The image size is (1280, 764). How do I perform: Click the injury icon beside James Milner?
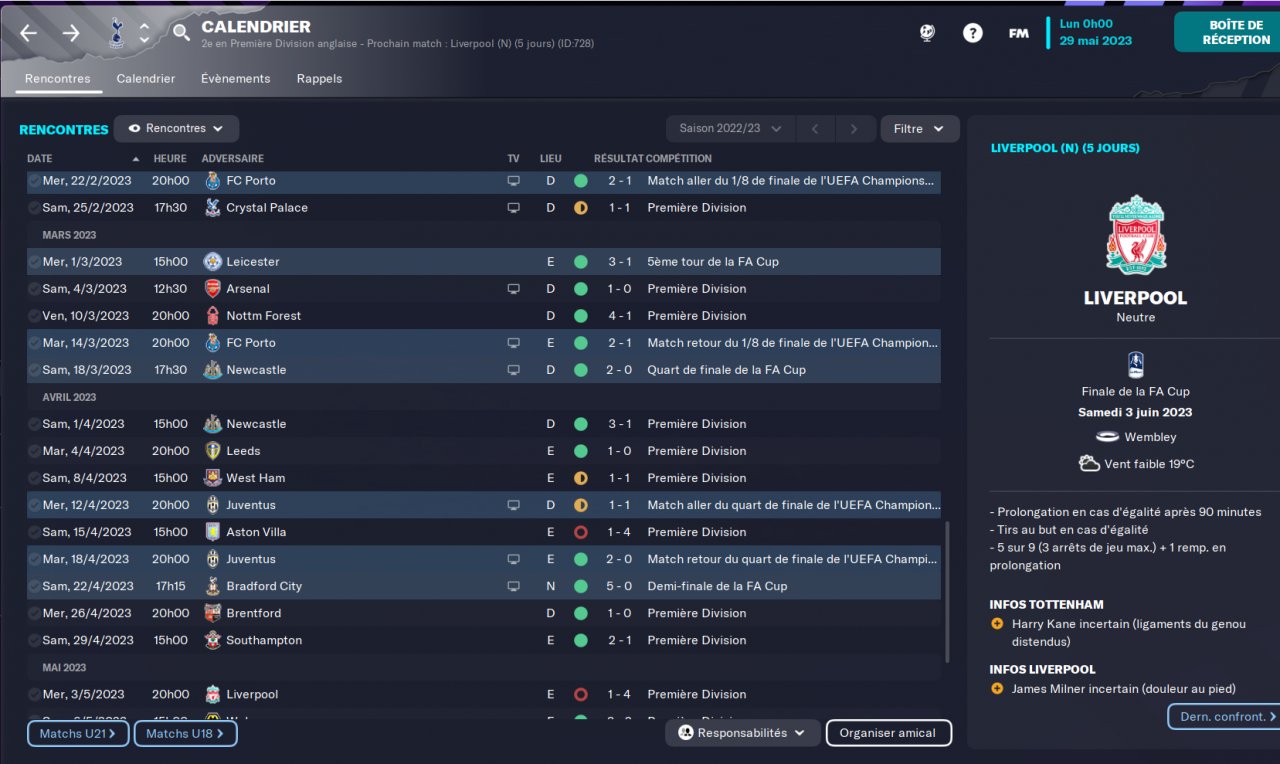pyautogui.click(x=997, y=689)
